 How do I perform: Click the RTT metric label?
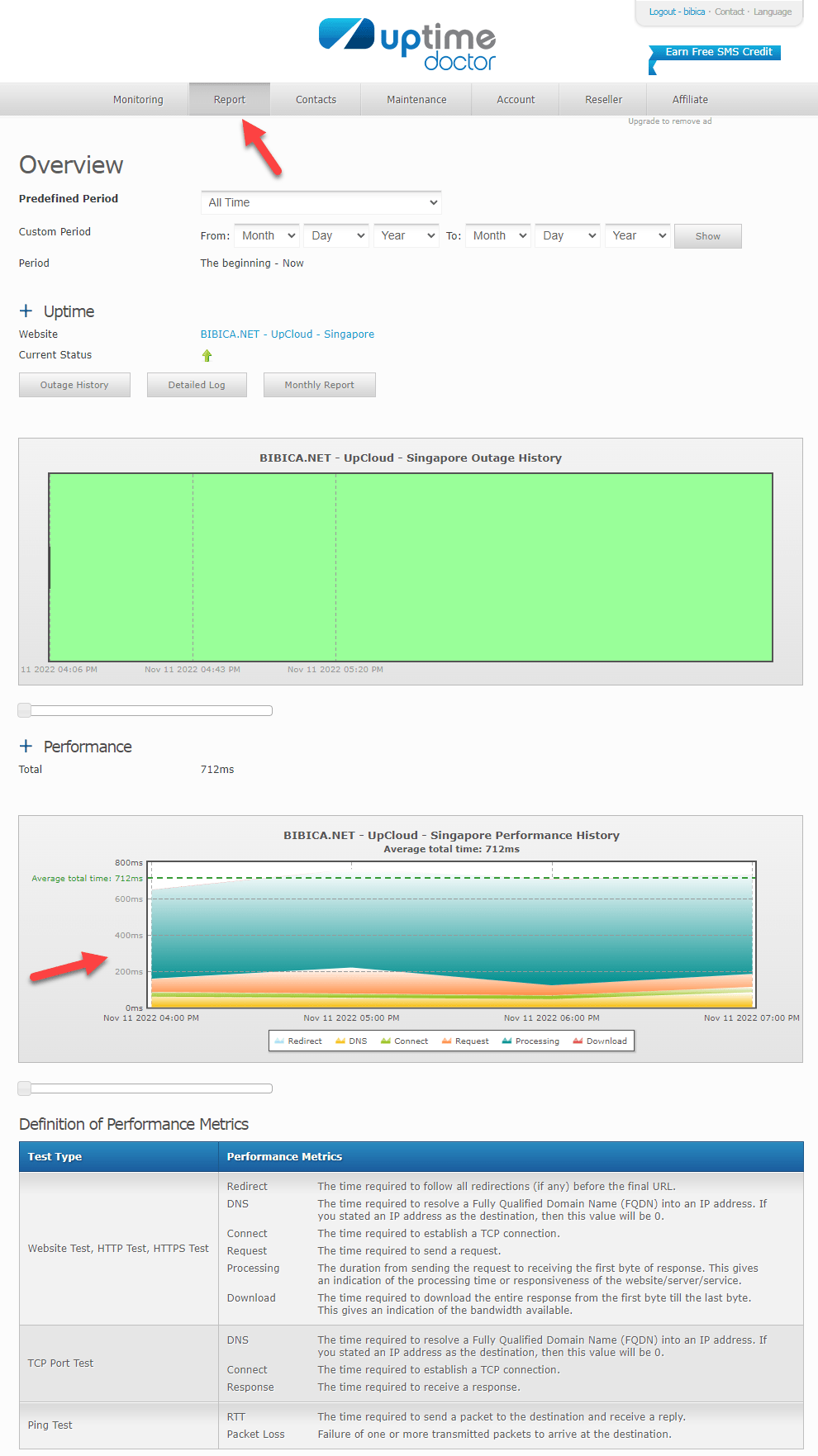pyautogui.click(x=236, y=1416)
